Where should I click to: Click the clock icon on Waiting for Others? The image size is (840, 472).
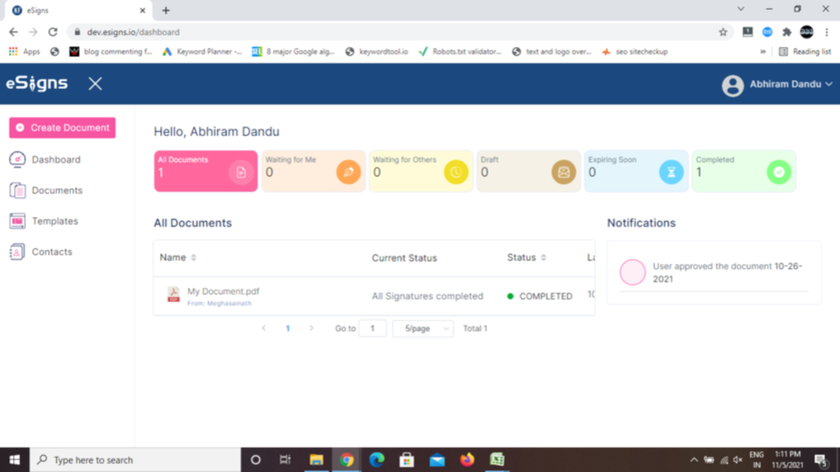456,172
